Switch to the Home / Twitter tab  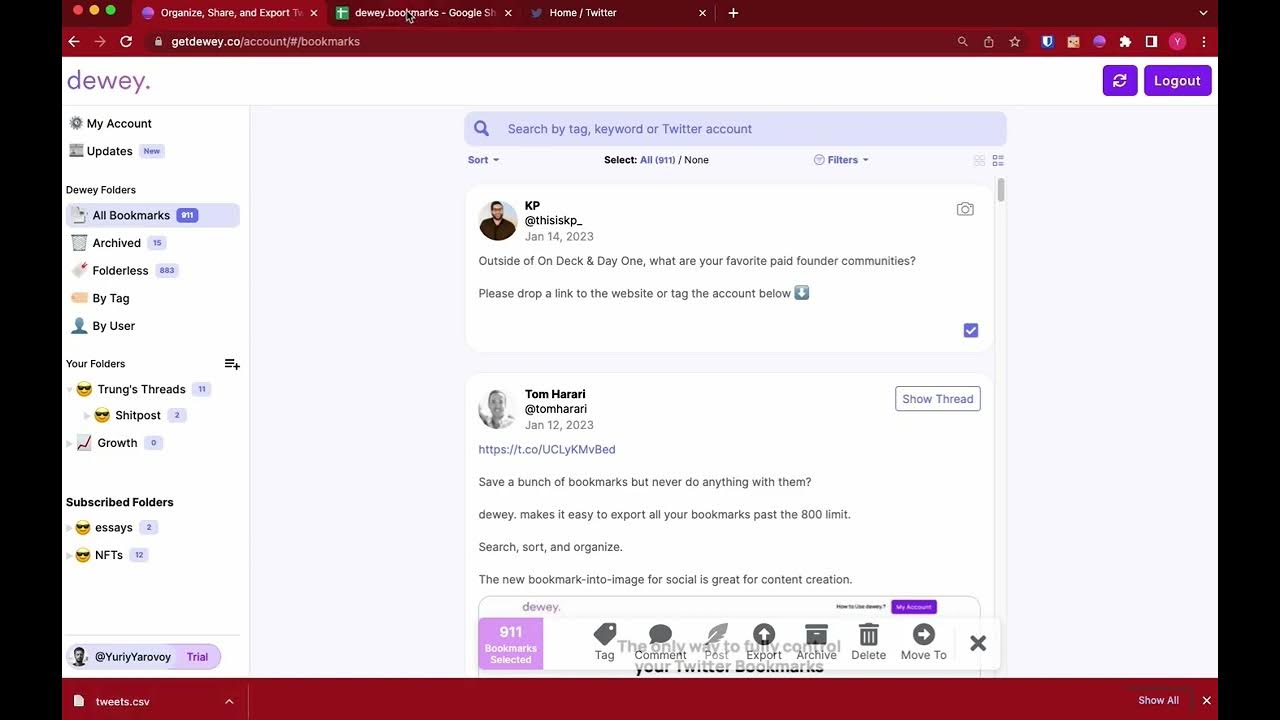pyautogui.click(x=617, y=13)
